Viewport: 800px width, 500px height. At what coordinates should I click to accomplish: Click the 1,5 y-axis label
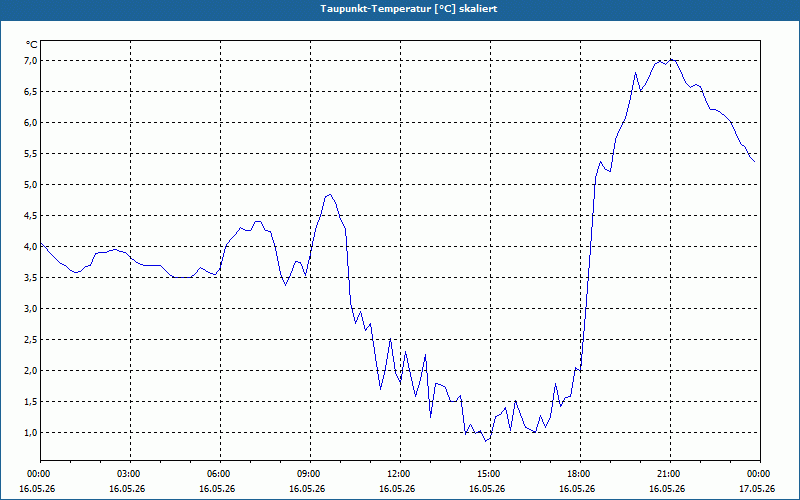[x=31, y=402]
